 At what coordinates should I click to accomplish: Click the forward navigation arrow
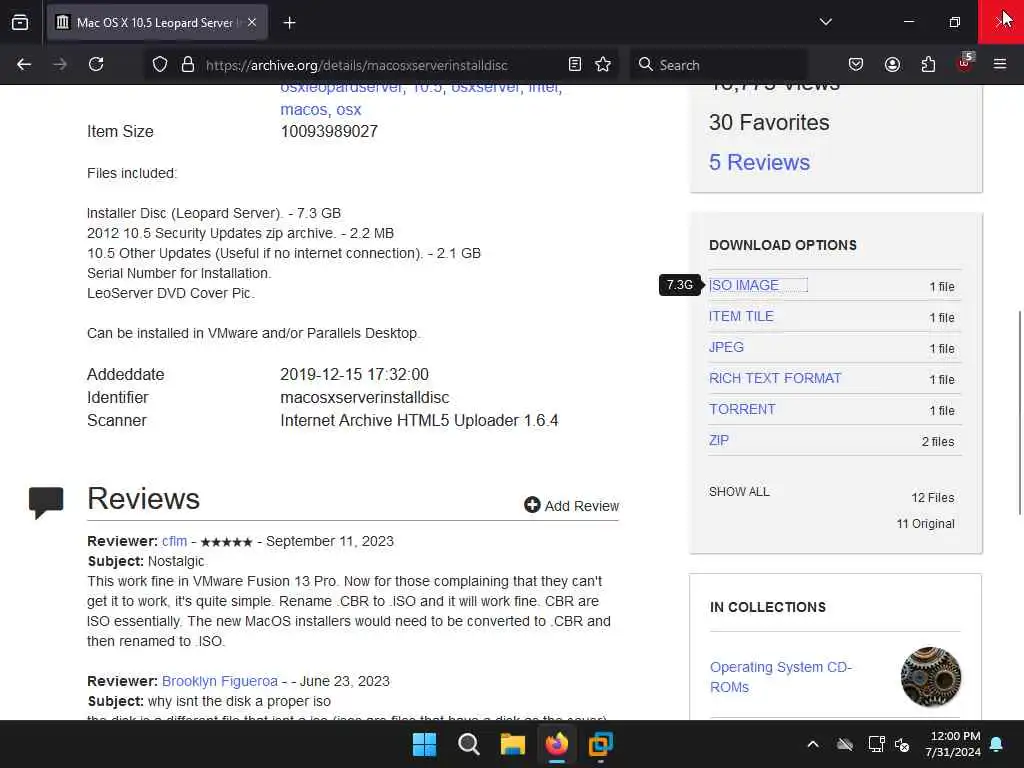point(59,64)
